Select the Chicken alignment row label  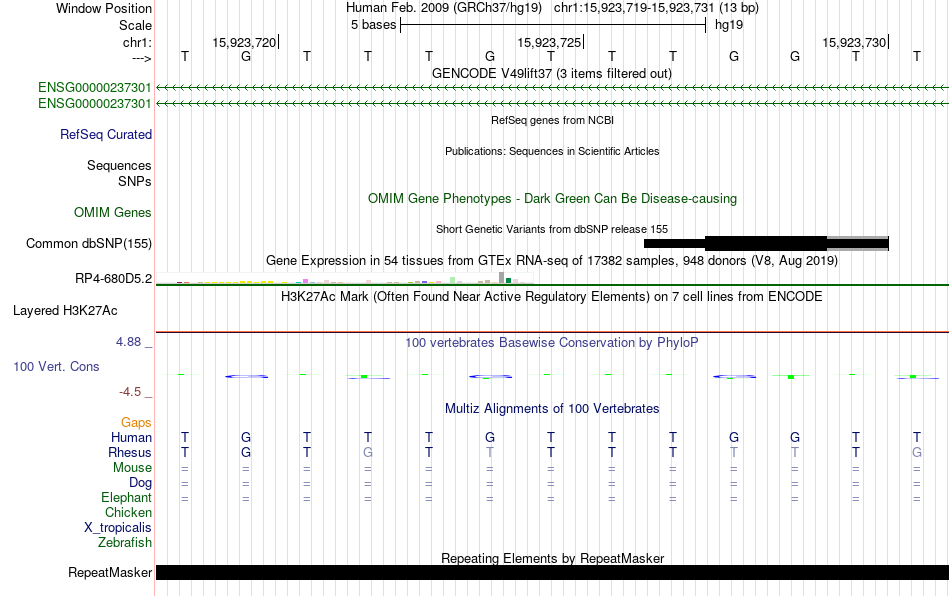(128, 512)
